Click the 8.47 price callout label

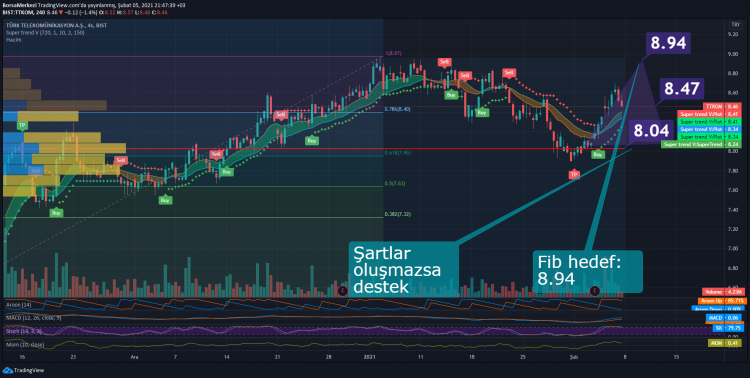(x=682, y=89)
